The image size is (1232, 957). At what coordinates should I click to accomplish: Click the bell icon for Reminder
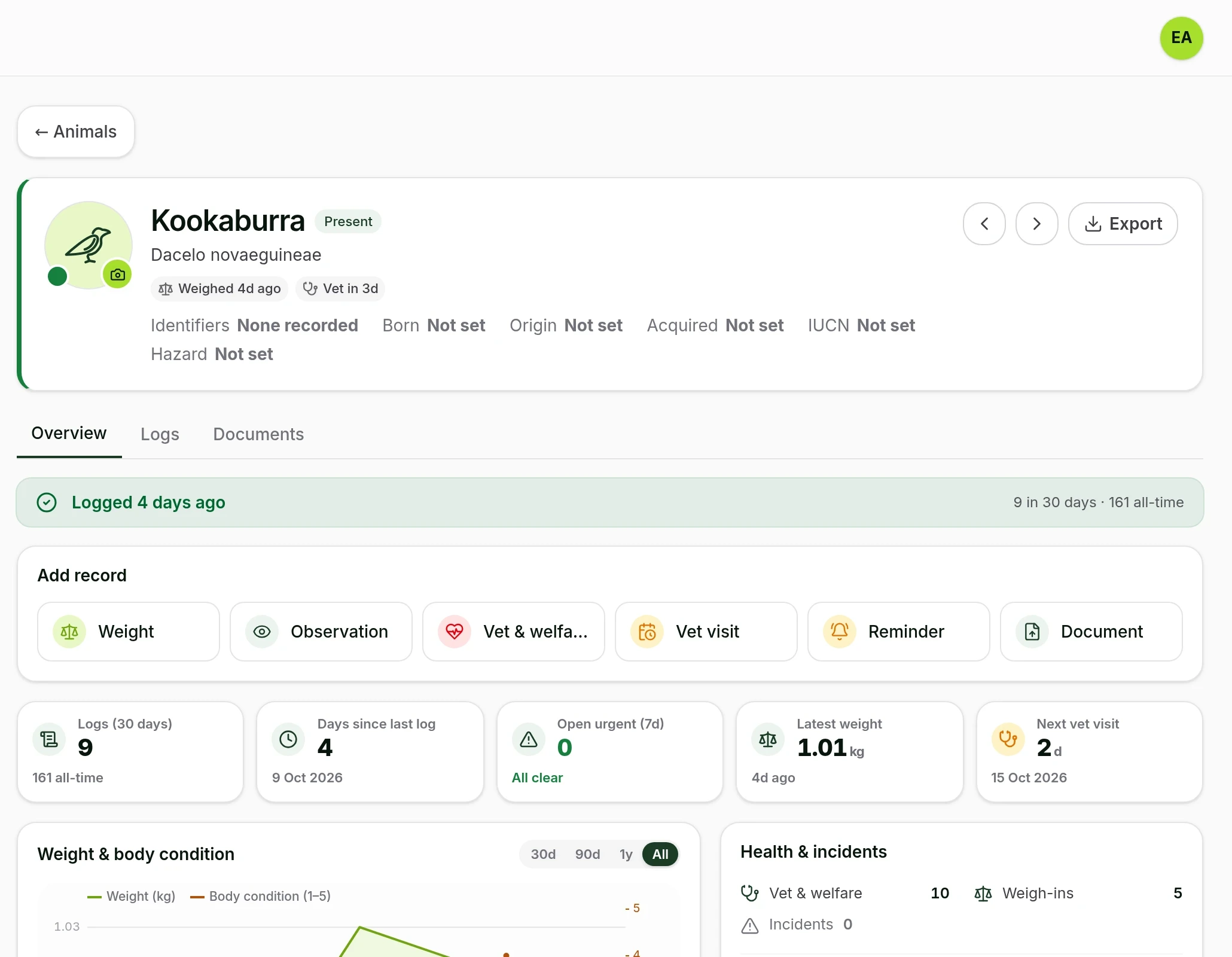840,632
